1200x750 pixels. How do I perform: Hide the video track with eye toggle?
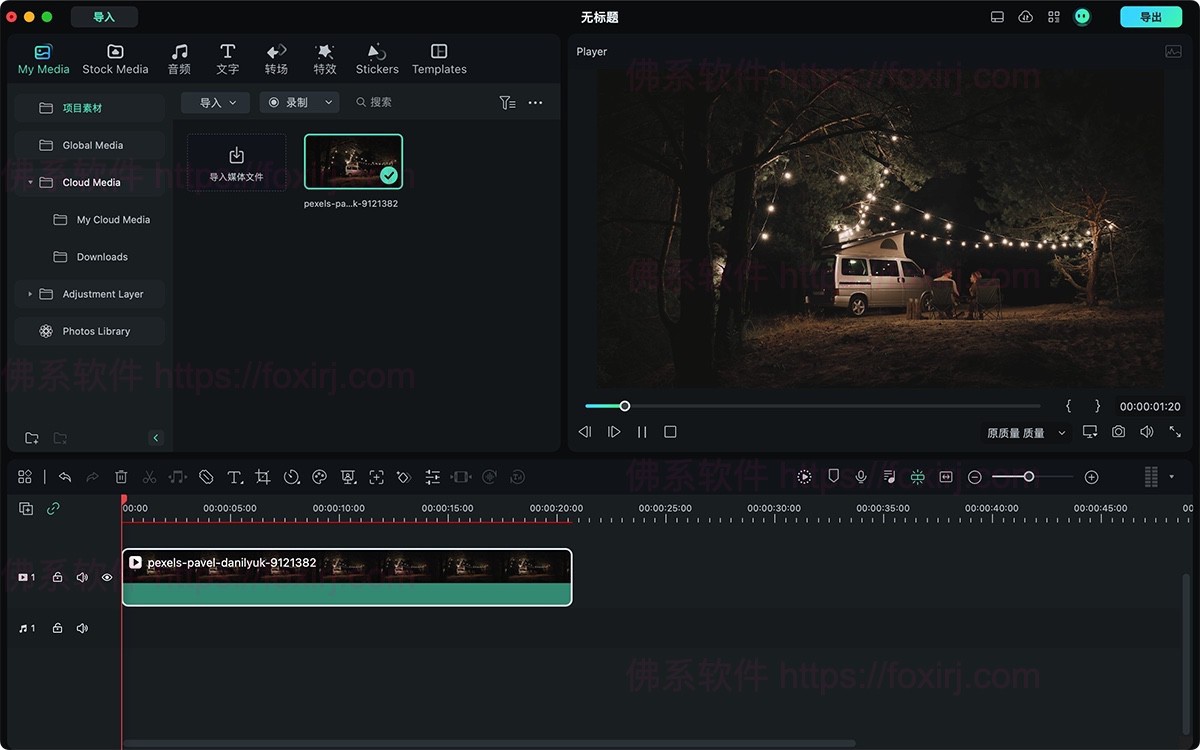[107, 577]
